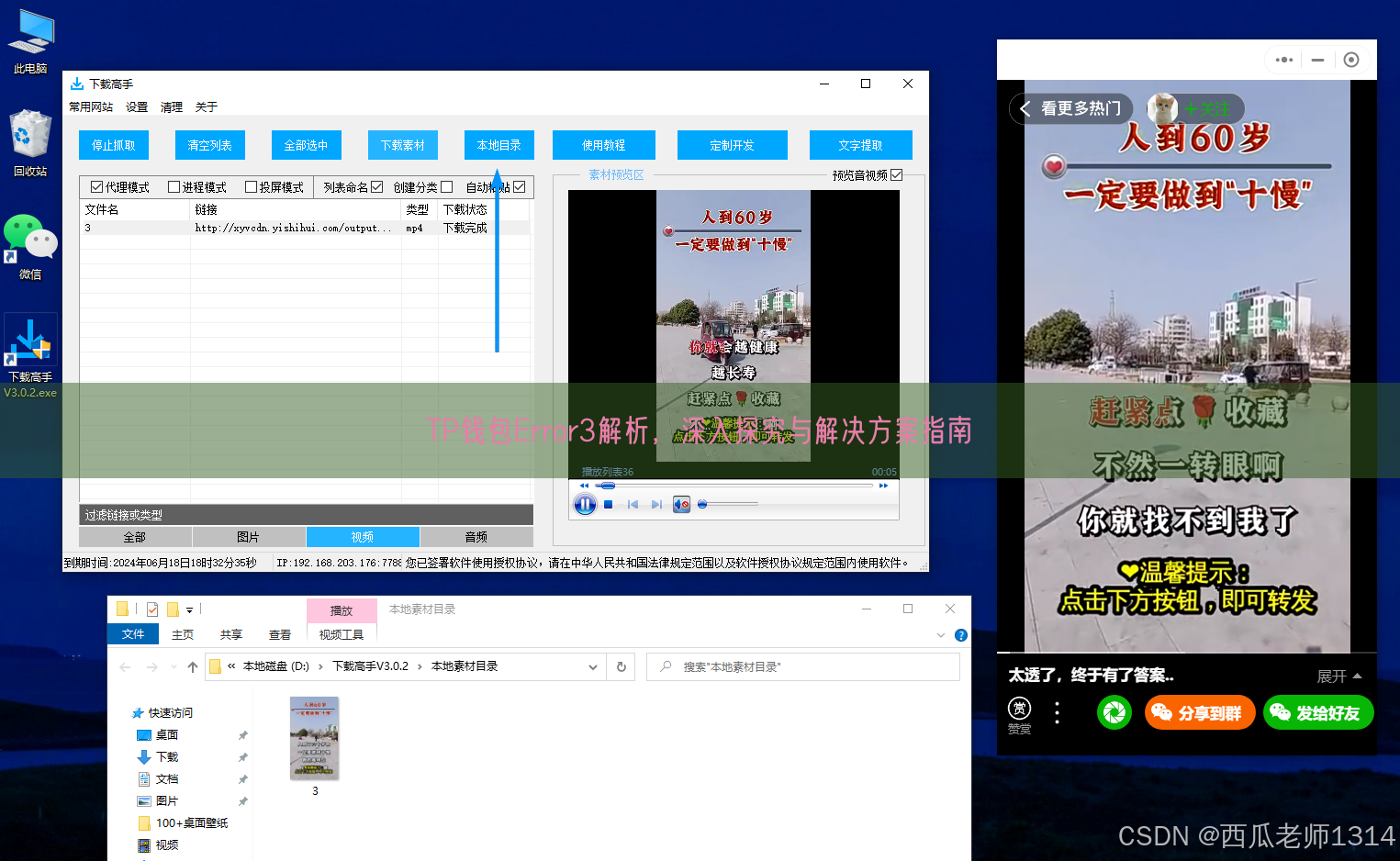This screenshot has height=861, width=1400.
Task: Click 停止抓取 button
Action: (x=114, y=145)
